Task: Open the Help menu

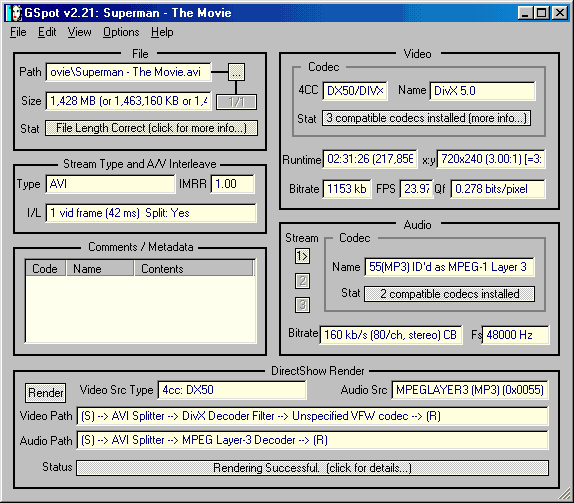Action: tap(162, 32)
